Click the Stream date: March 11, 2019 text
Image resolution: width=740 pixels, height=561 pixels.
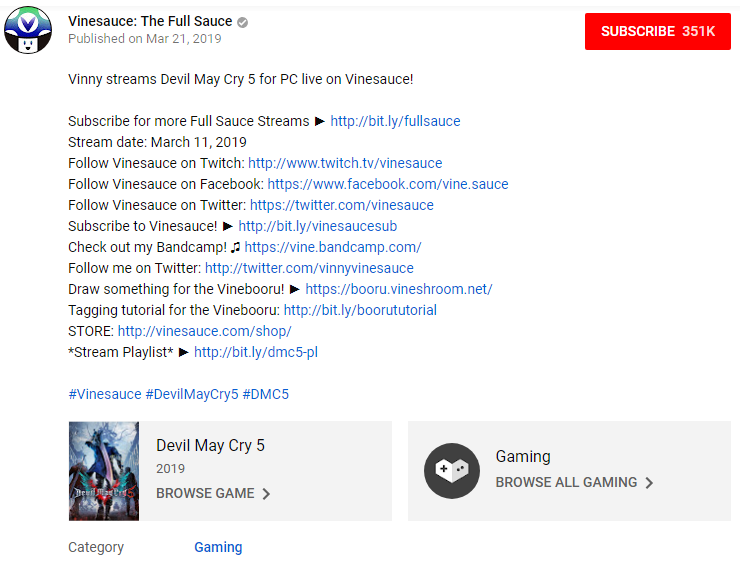click(x=157, y=142)
